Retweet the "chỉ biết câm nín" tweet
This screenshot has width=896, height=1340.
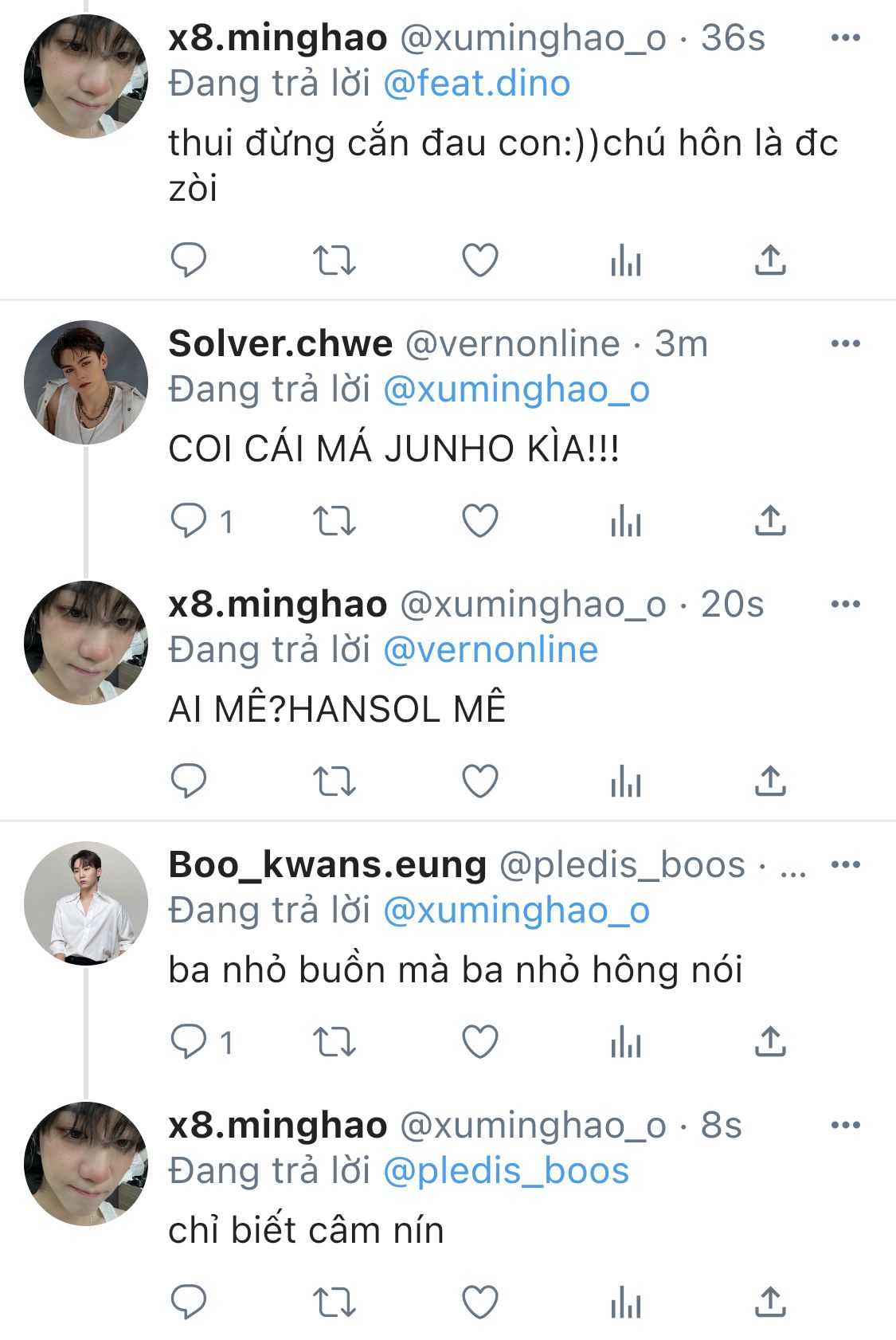(334, 1302)
